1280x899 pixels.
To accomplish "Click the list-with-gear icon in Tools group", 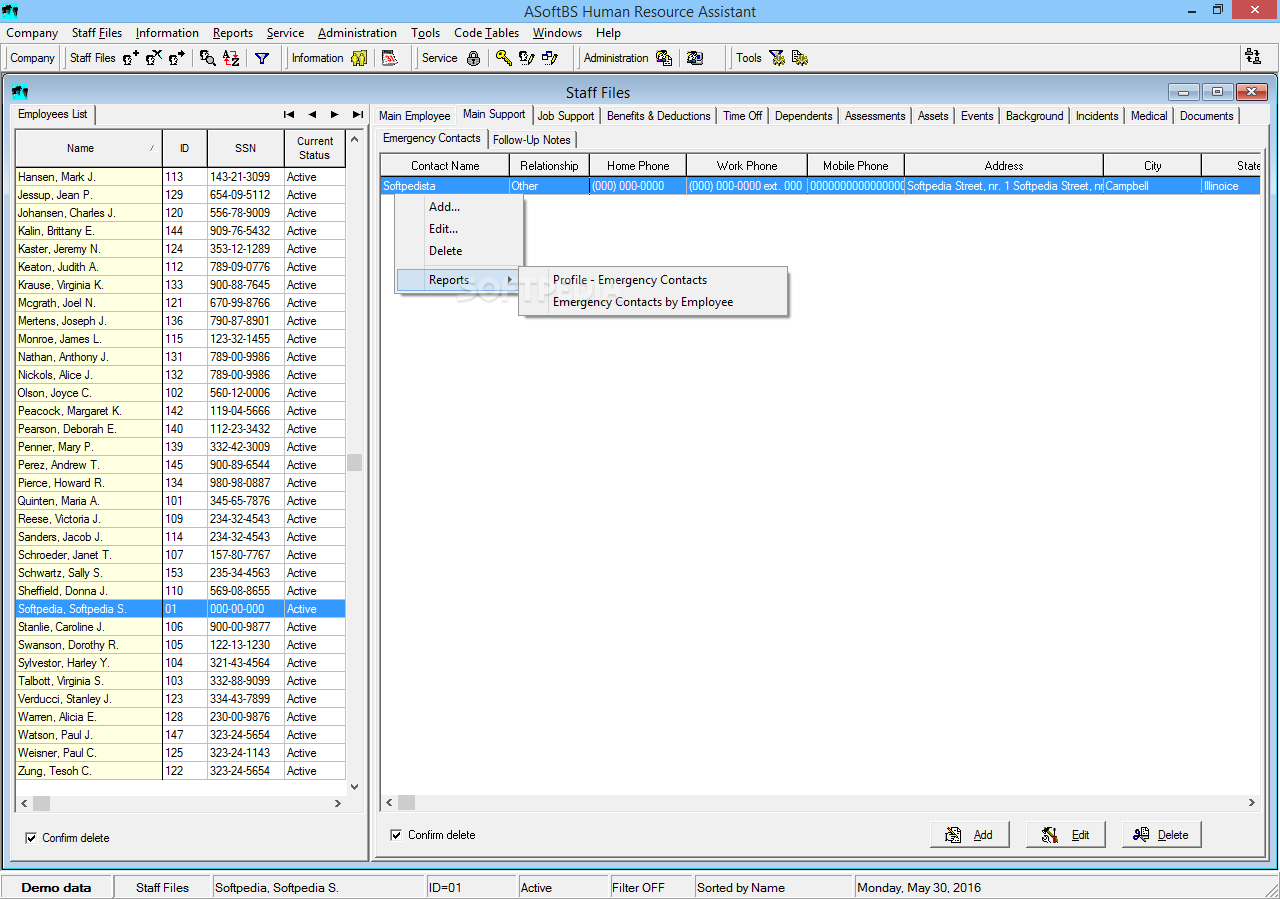I will (800, 58).
